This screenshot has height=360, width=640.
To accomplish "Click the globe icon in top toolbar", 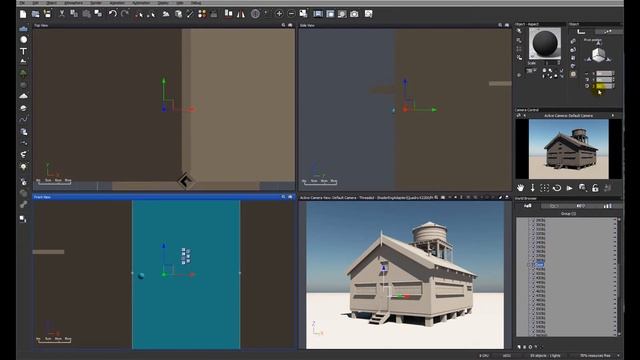I will [x=255, y=14].
